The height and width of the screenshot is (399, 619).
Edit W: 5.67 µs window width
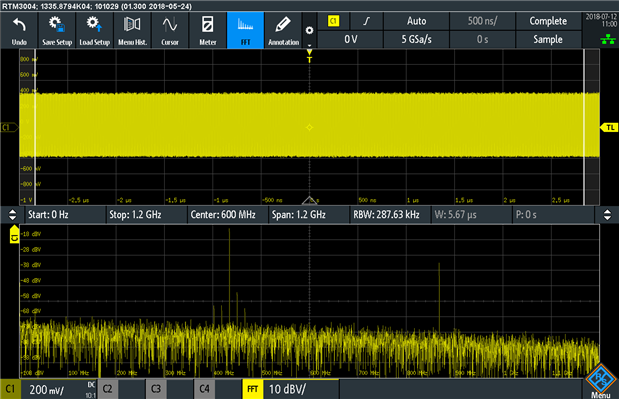[x=471, y=215]
